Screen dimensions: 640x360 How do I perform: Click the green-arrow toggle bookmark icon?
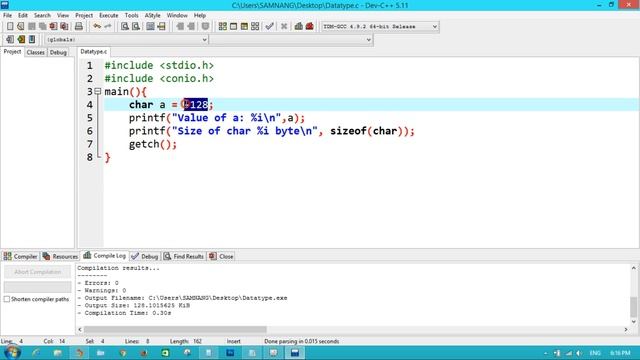(21, 39)
